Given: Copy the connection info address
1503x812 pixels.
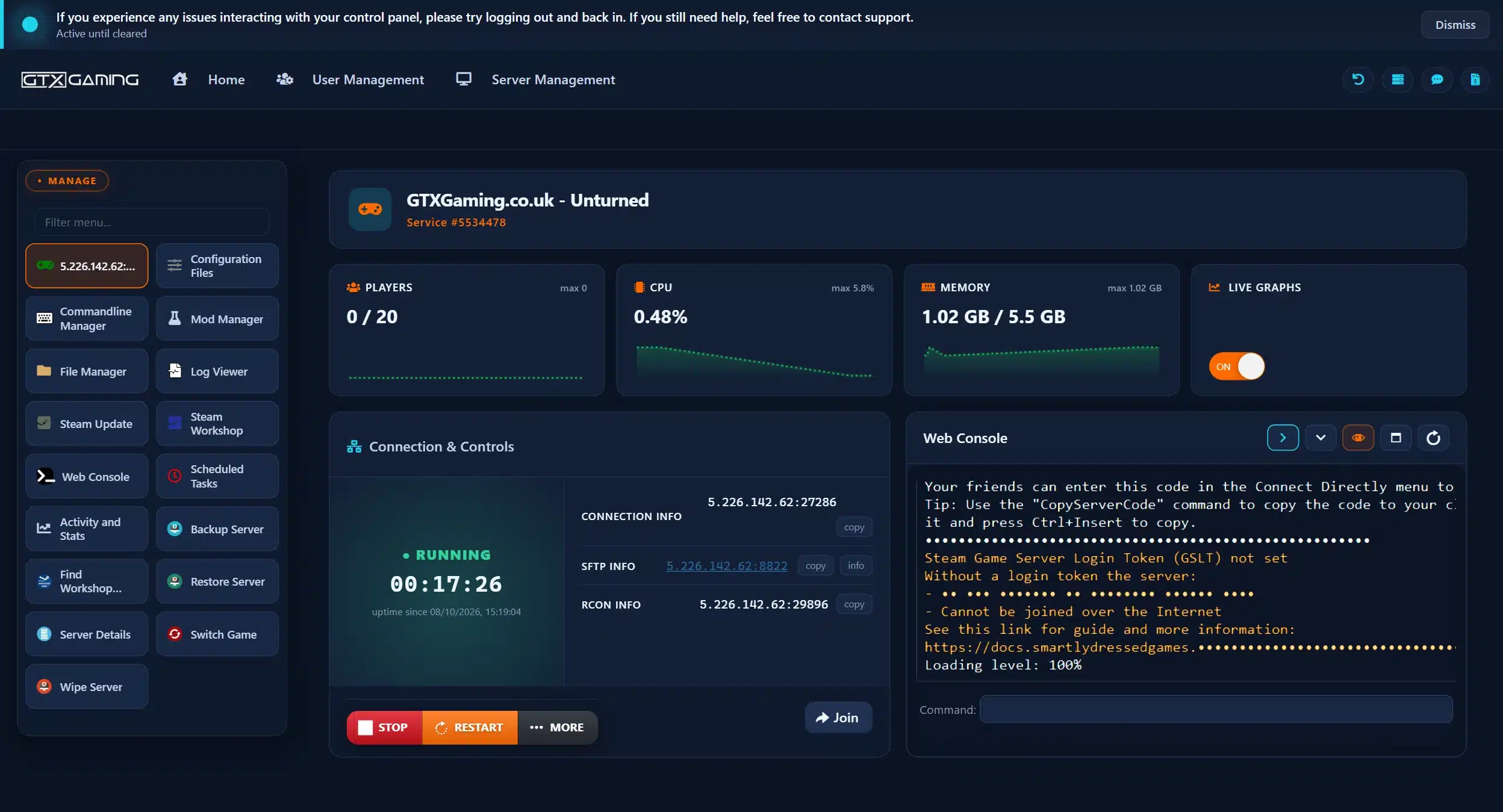Looking at the screenshot, I should [x=853, y=527].
